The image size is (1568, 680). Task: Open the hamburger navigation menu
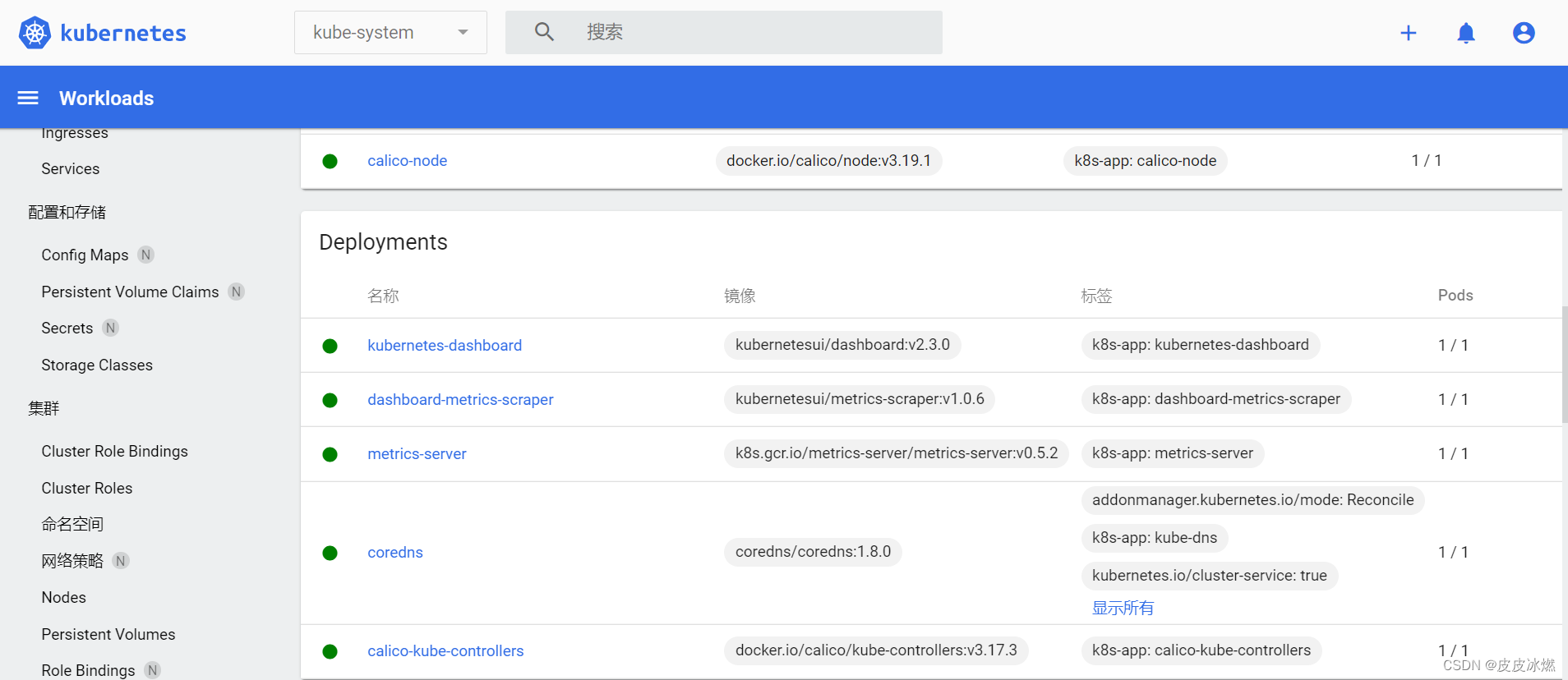click(28, 98)
